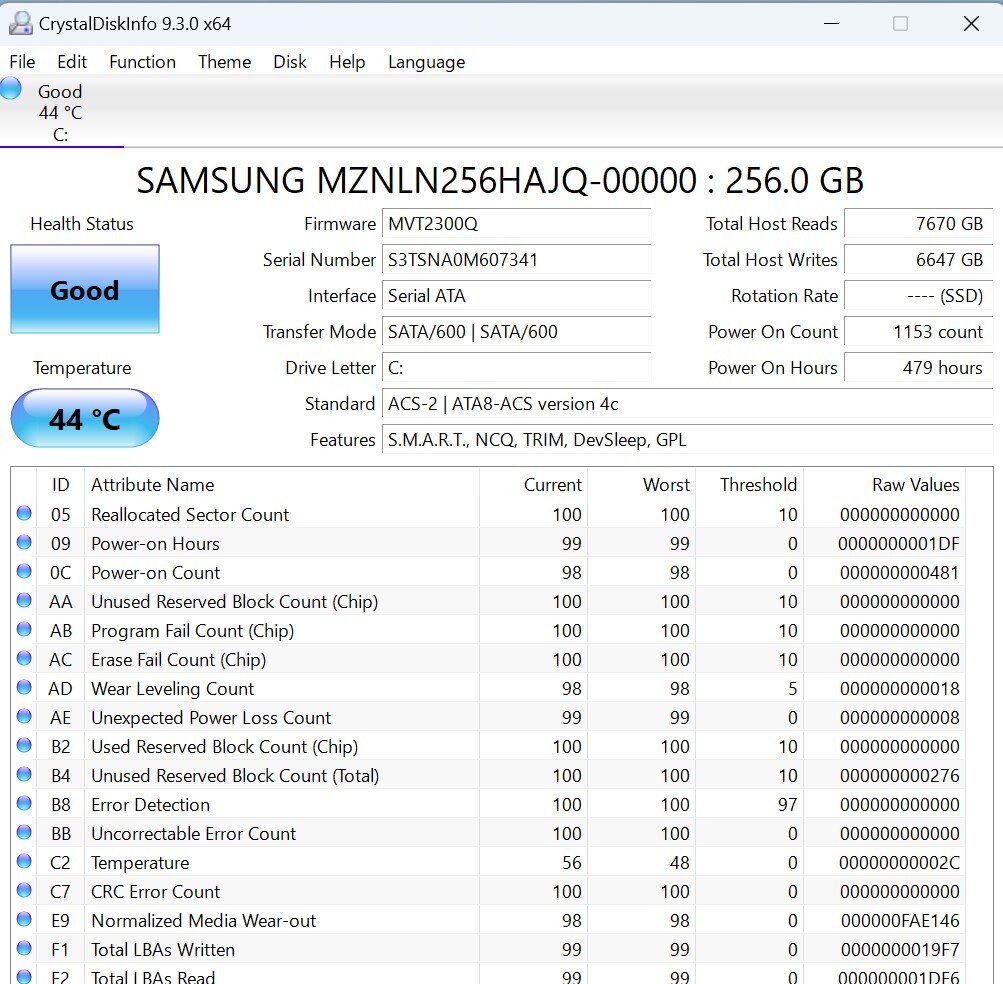
Task: Close the CrystalDiskInfo window
Action: (x=971, y=24)
